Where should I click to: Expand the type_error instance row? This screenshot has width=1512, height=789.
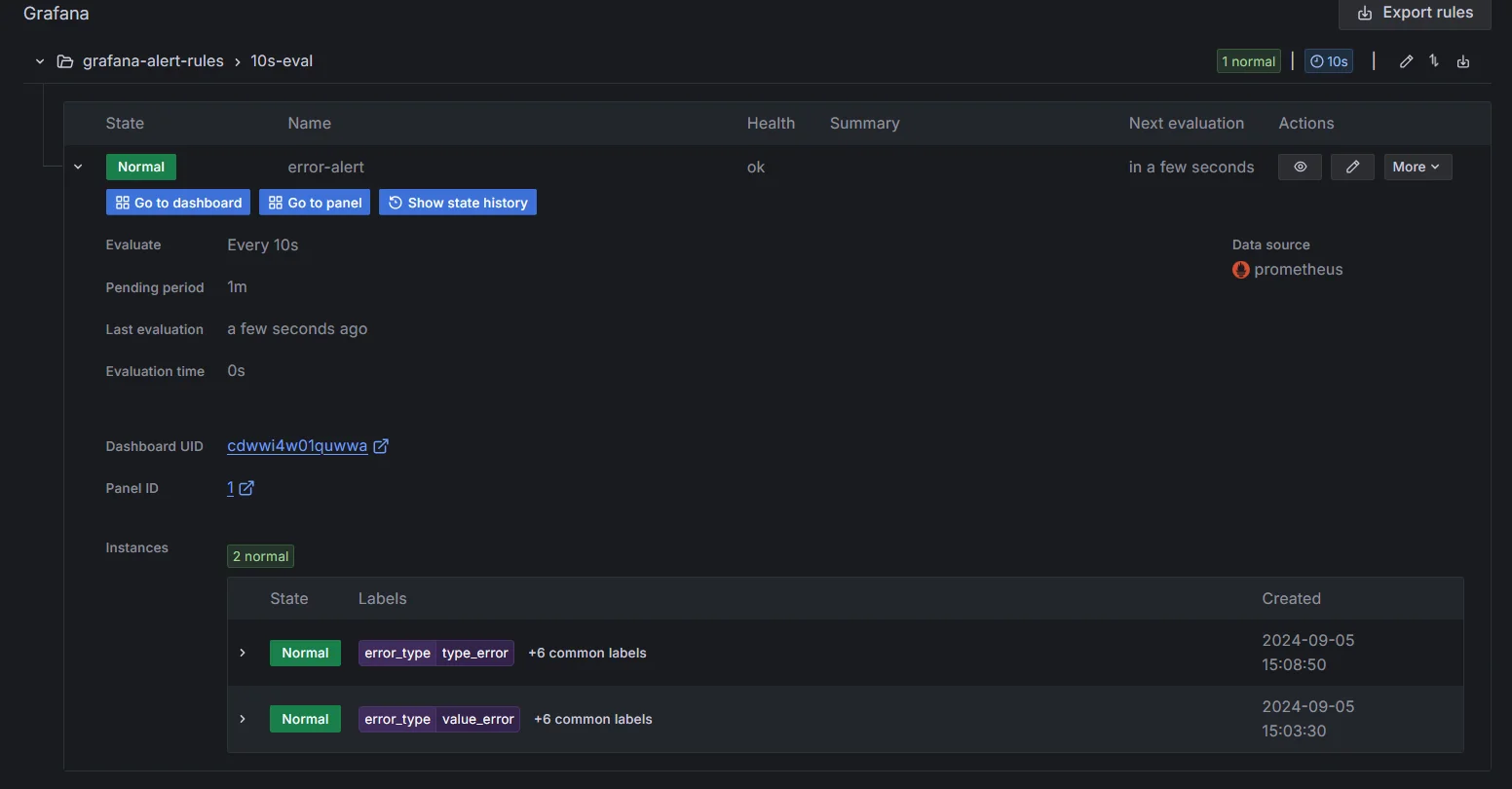click(x=243, y=653)
